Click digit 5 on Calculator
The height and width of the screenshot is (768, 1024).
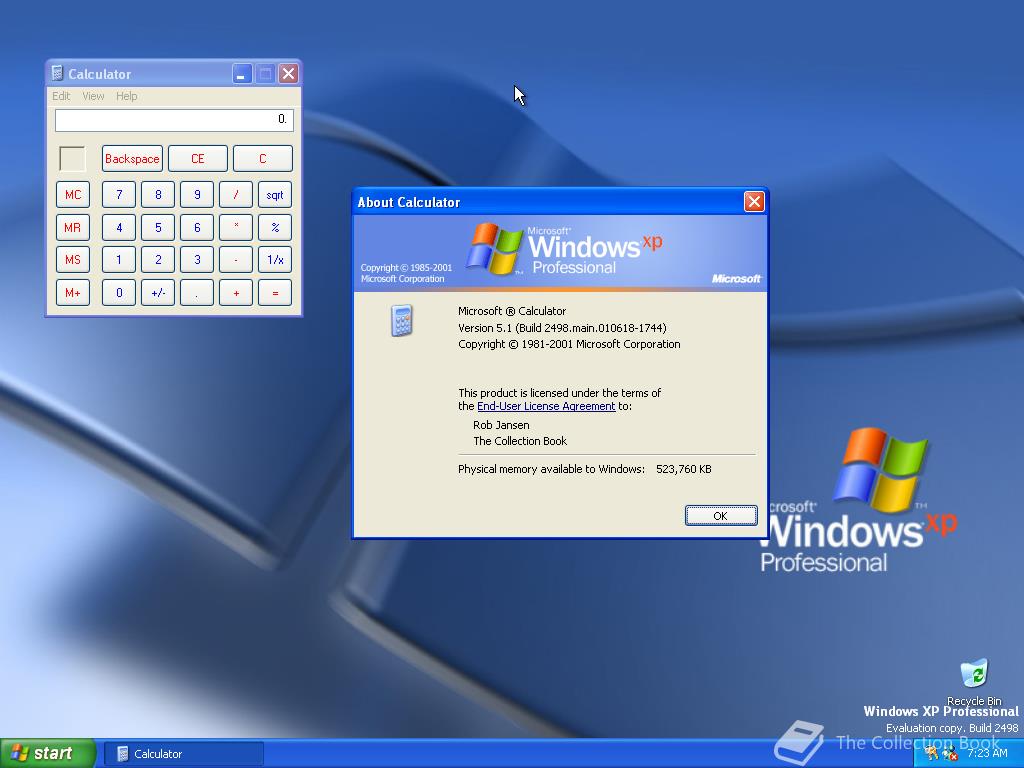pyautogui.click(x=158, y=227)
